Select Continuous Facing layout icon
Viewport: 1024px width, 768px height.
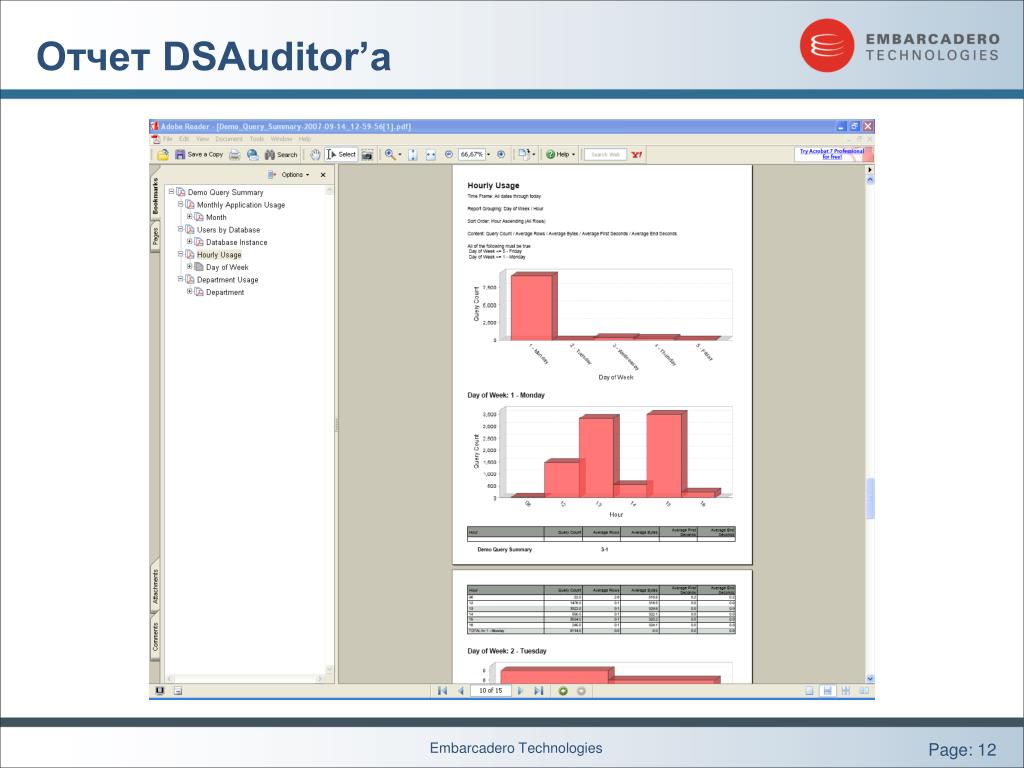tap(846, 691)
